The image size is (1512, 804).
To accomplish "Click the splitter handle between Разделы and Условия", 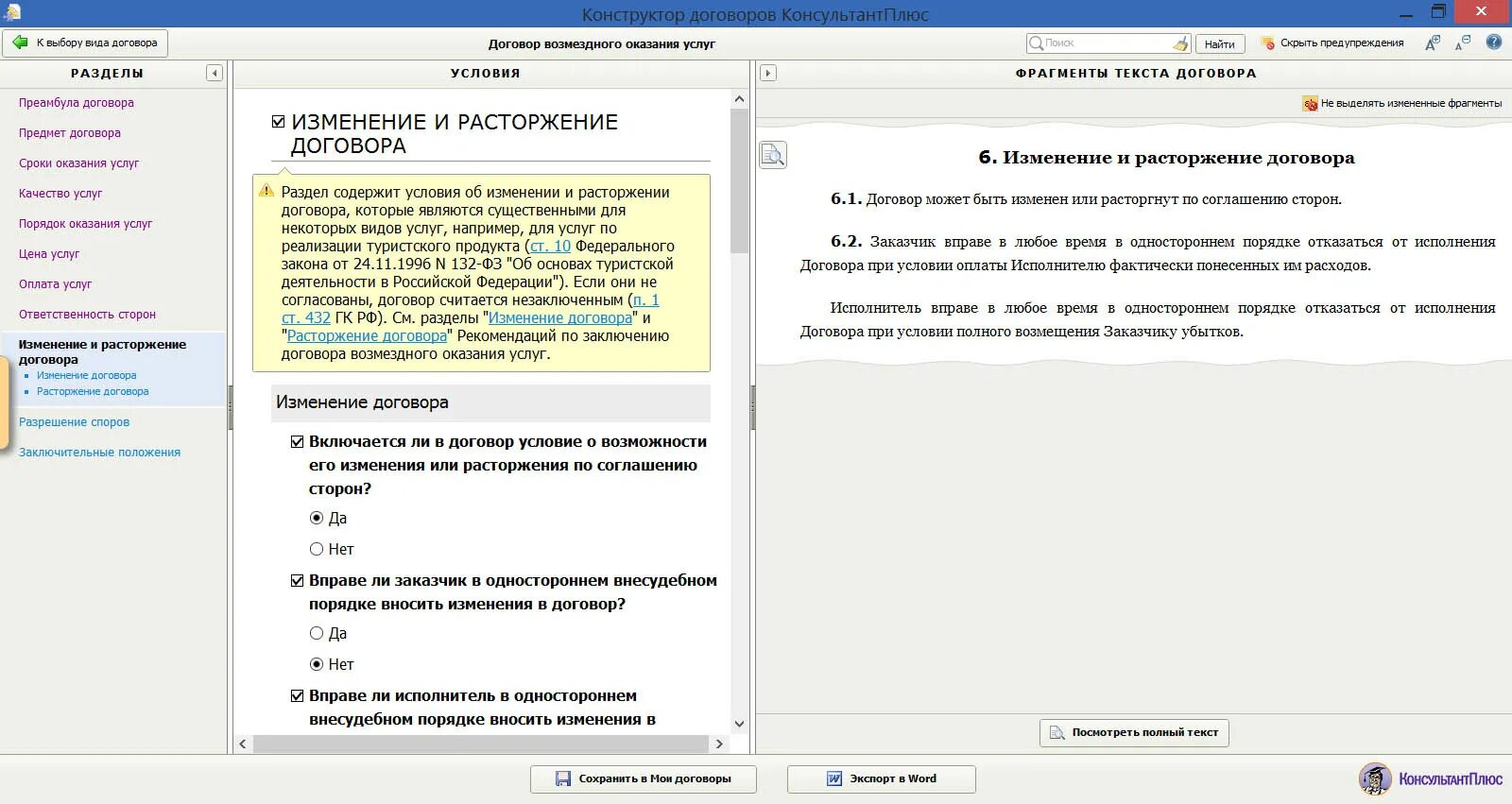I will [230, 407].
